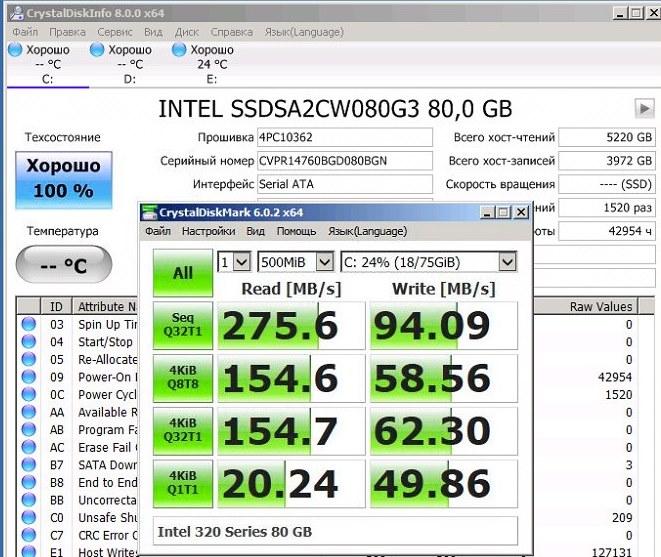Open Диск menu in CrystalDiskInfo
Image resolution: width=661 pixels, height=557 pixels.
[x=187, y=32]
